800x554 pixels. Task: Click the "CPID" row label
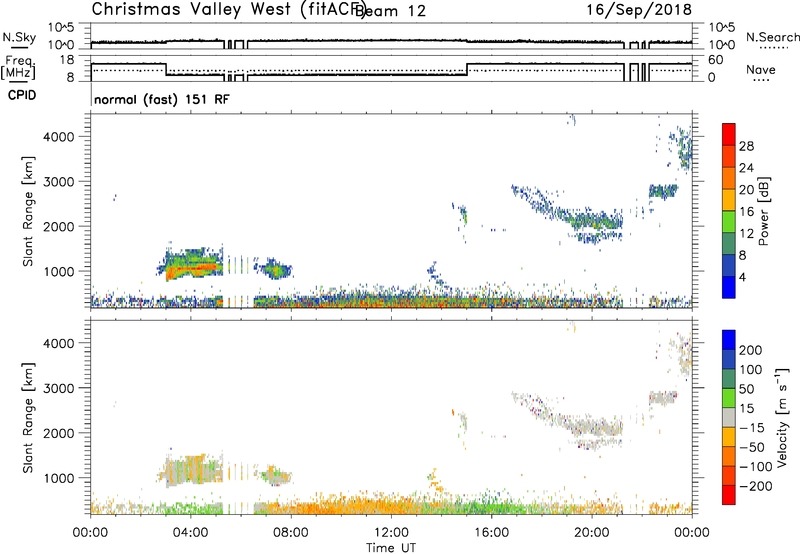(22, 95)
